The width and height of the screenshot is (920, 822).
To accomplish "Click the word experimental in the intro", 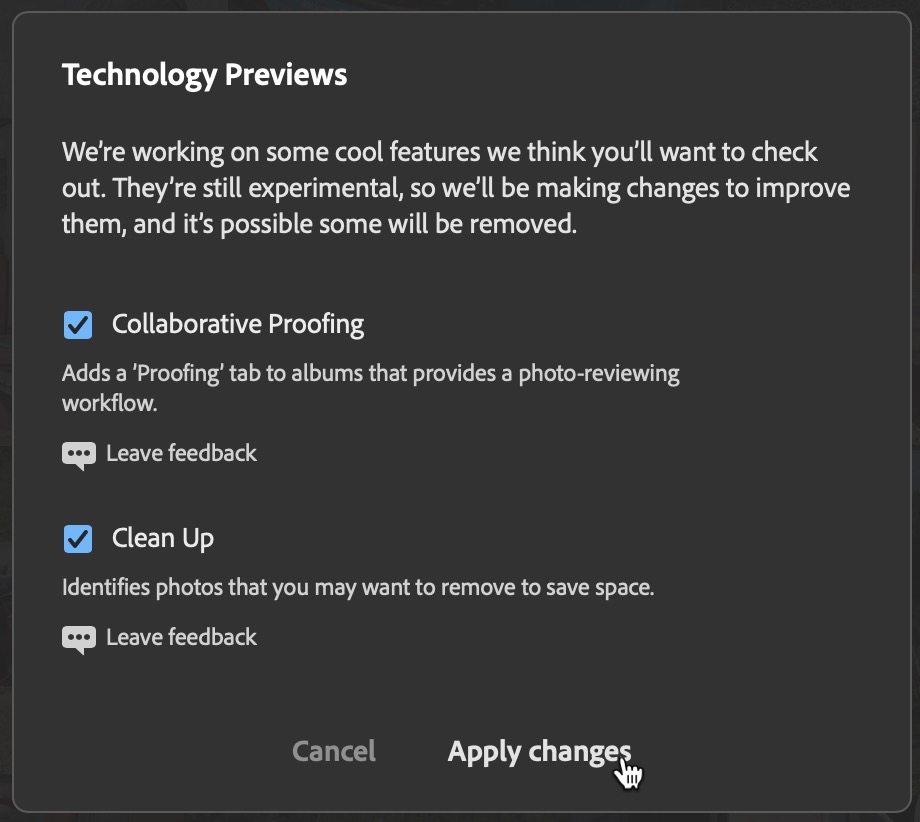I will coord(326,189).
